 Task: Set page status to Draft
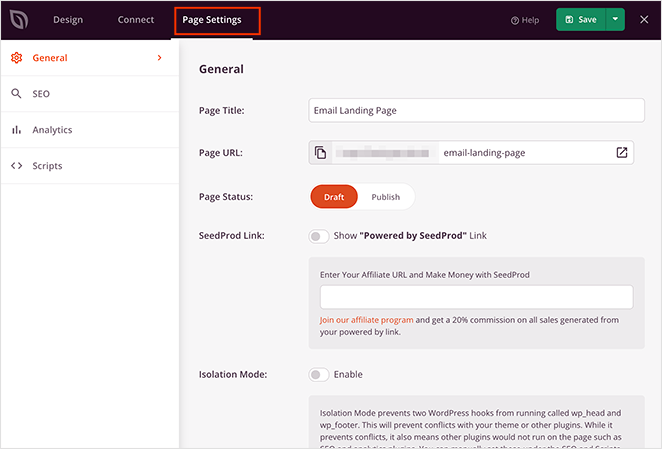tap(334, 197)
